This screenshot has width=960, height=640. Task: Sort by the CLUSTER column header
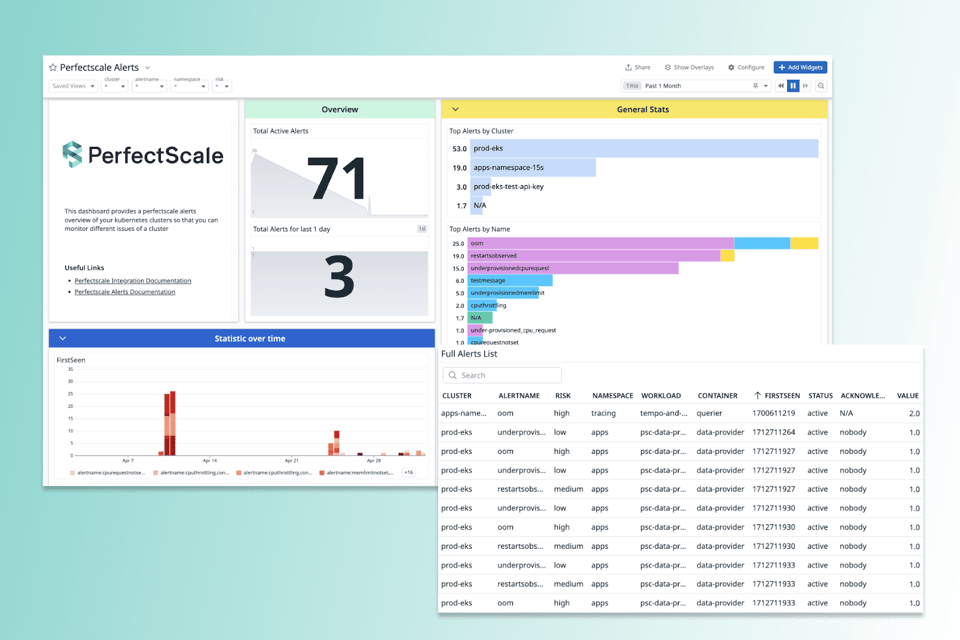tap(457, 396)
